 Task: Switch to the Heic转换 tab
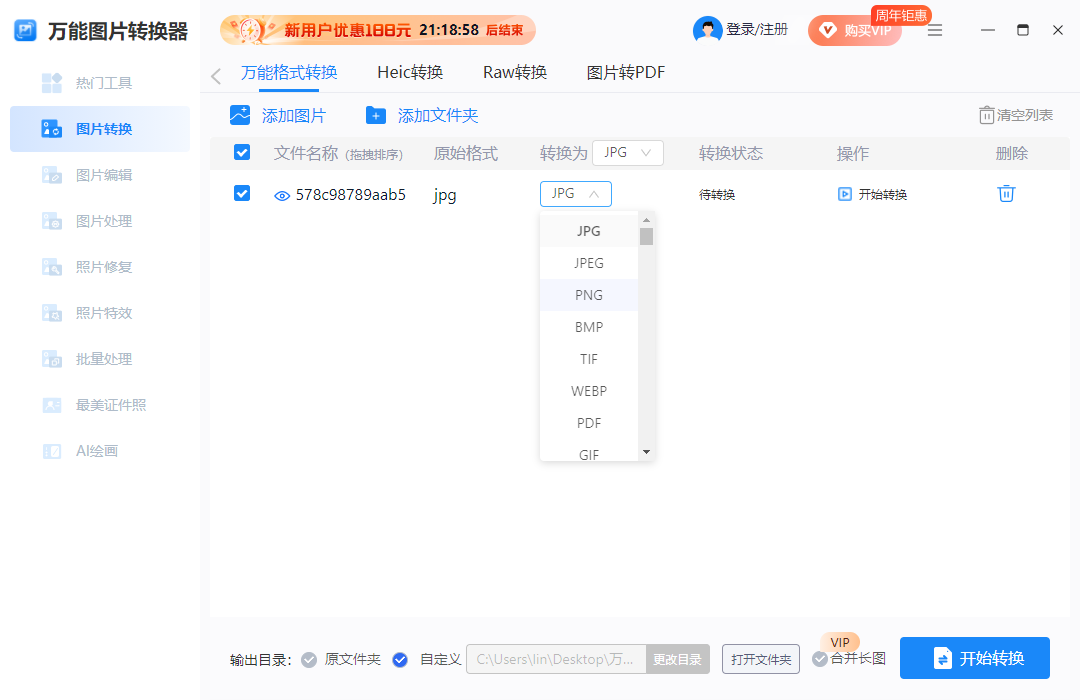[x=410, y=72]
